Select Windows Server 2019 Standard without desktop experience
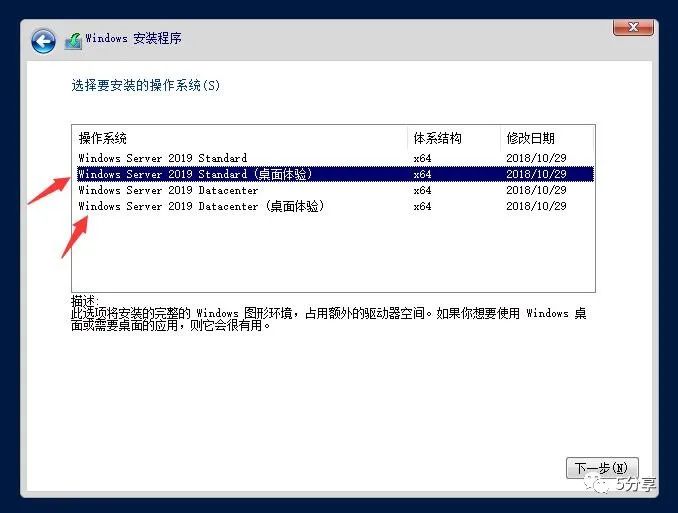The height and width of the screenshot is (513, 678). click(335, 158)
